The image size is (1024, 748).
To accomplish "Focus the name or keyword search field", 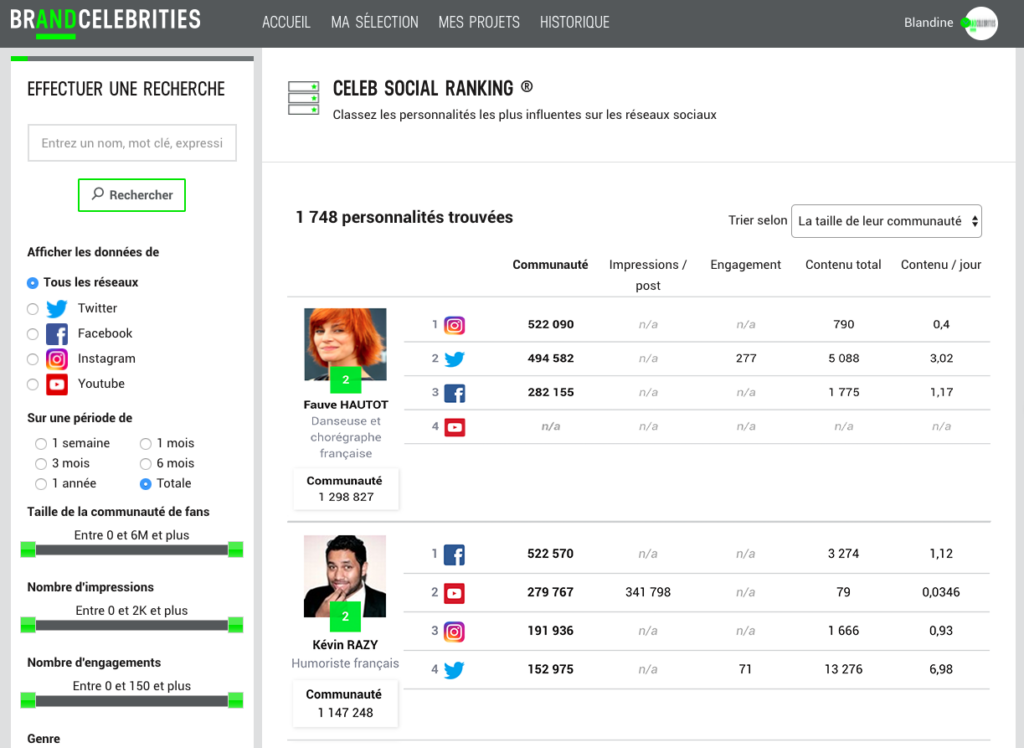I will [132, 143].
